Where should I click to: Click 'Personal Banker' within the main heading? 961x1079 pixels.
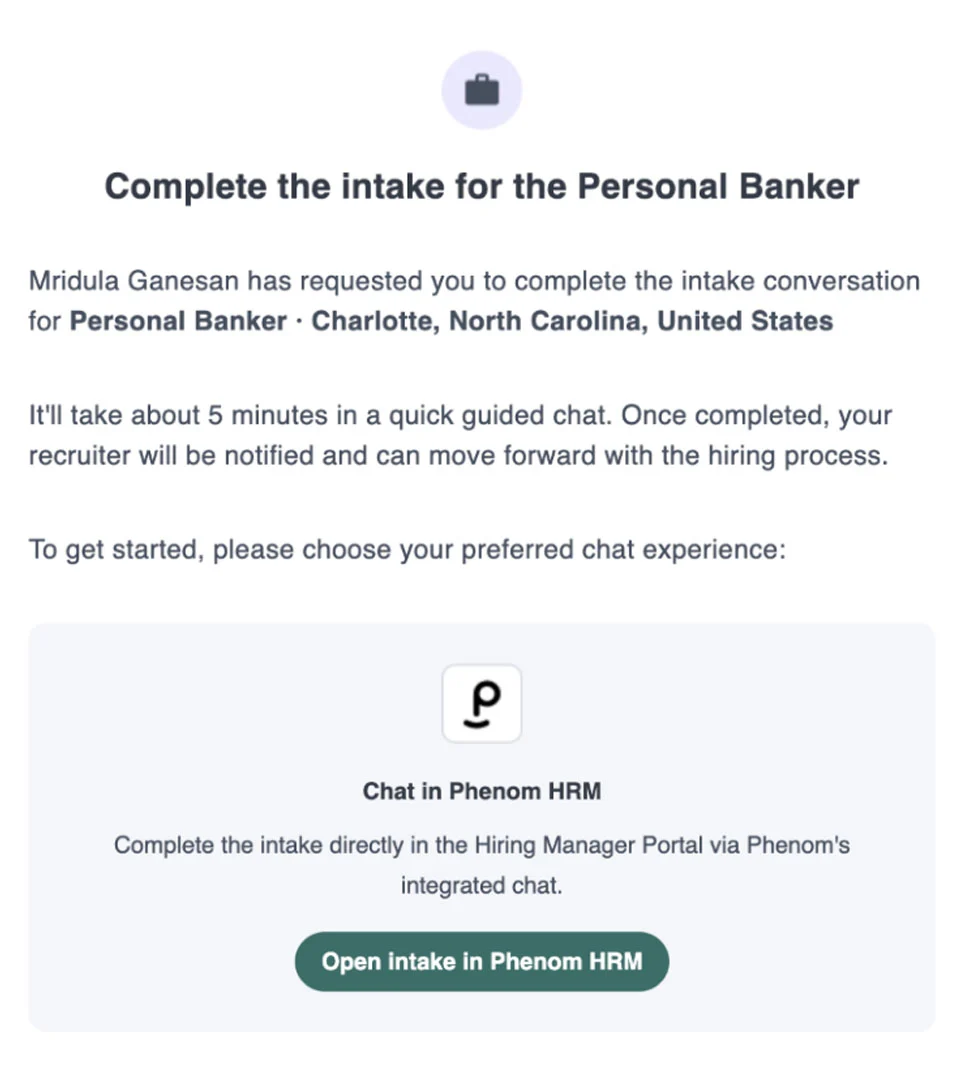click(718, 186)
